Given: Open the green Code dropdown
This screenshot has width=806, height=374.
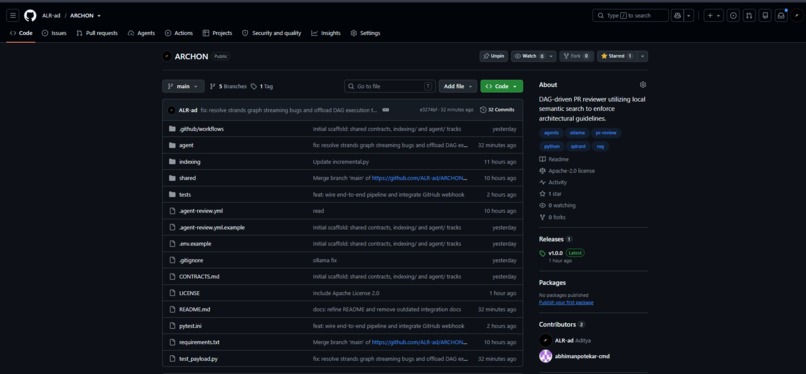Looking at the screenshot, I should coord(502,86).
